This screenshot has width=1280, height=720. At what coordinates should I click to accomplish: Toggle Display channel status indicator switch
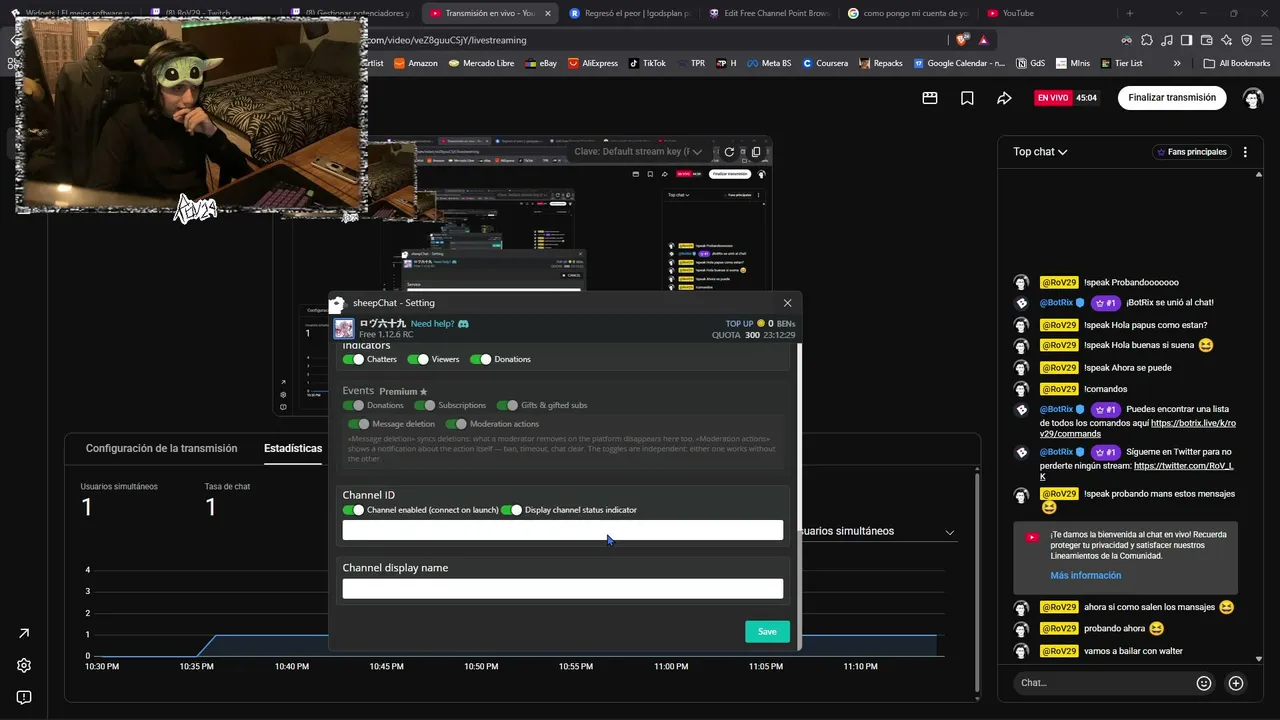point(512,510)
